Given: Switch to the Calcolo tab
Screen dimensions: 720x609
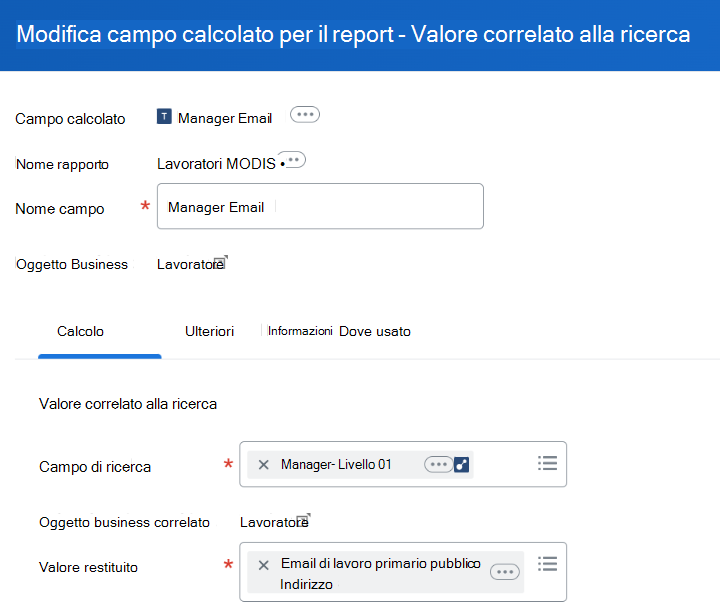Looking at the screenshot, I should [x=80, y=331].
